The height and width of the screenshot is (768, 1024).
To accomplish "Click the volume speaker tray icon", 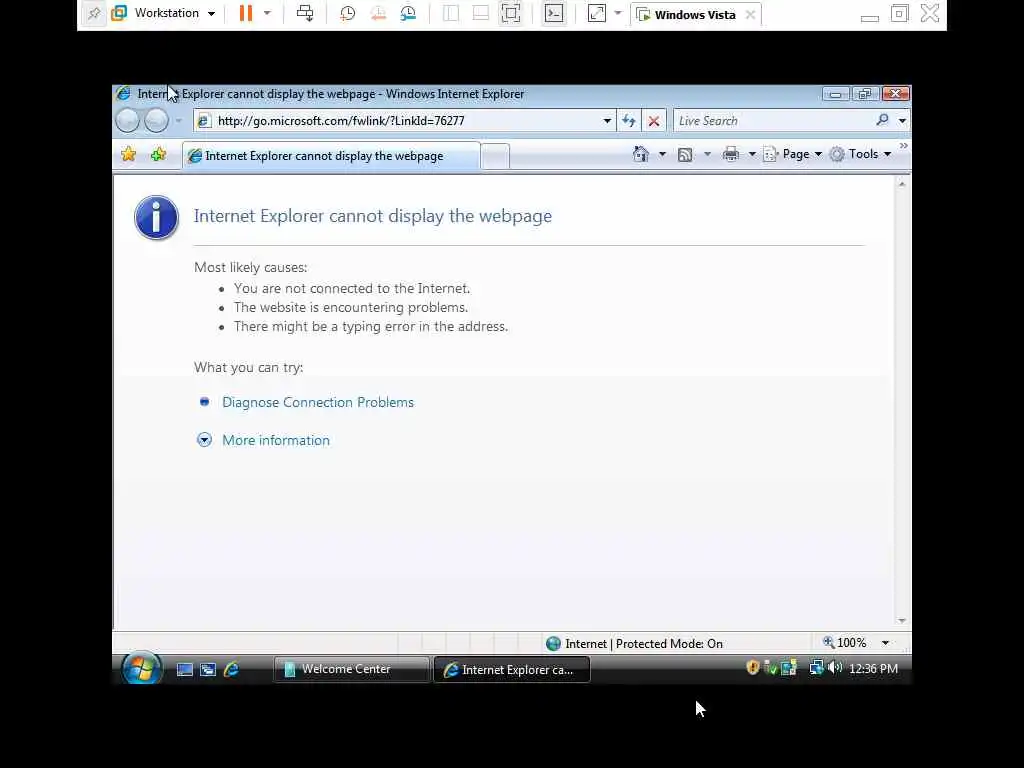I will [x=835, y=667].
